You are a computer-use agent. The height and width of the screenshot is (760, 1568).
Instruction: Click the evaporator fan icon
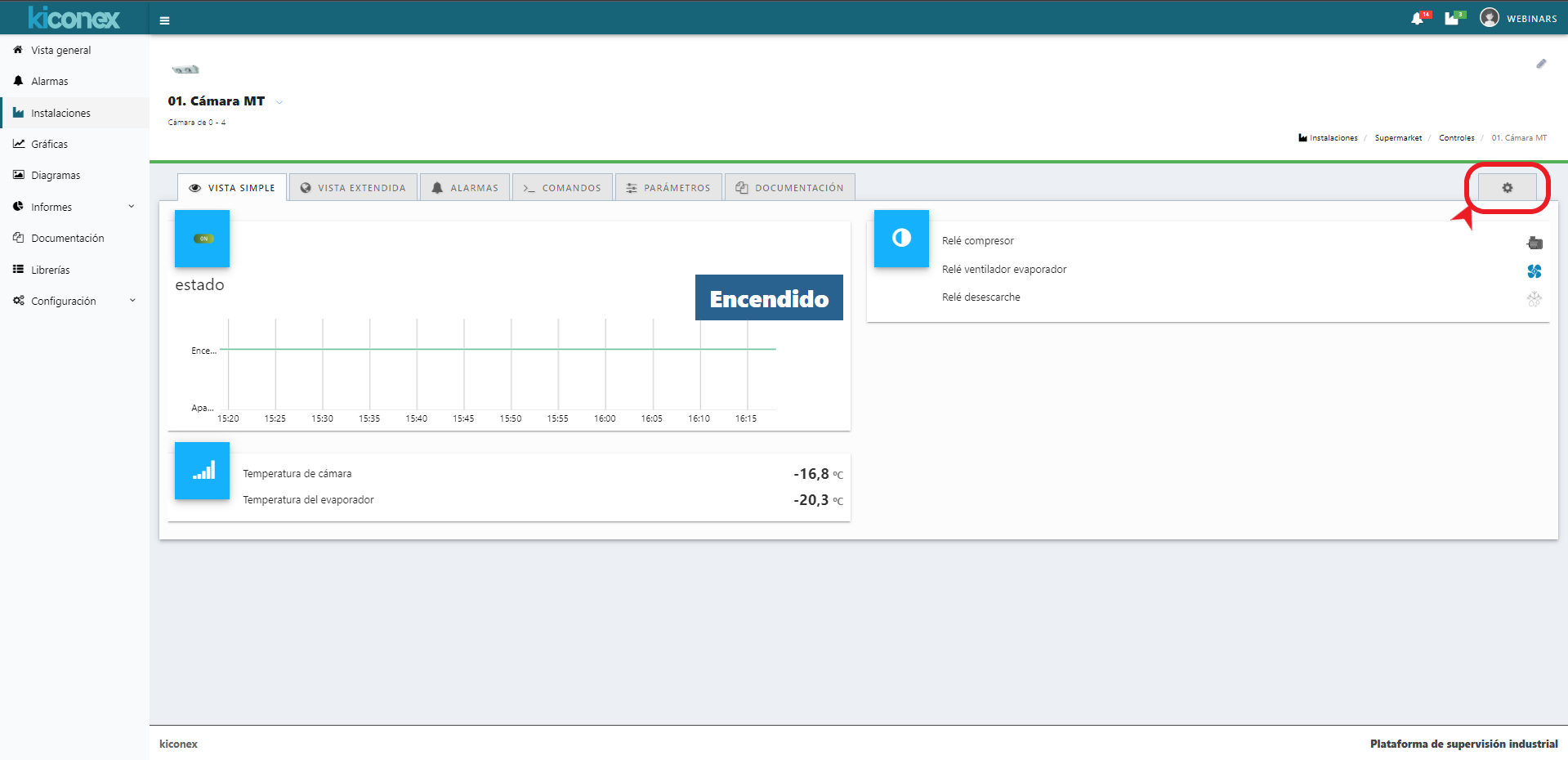click(1534, 271)
